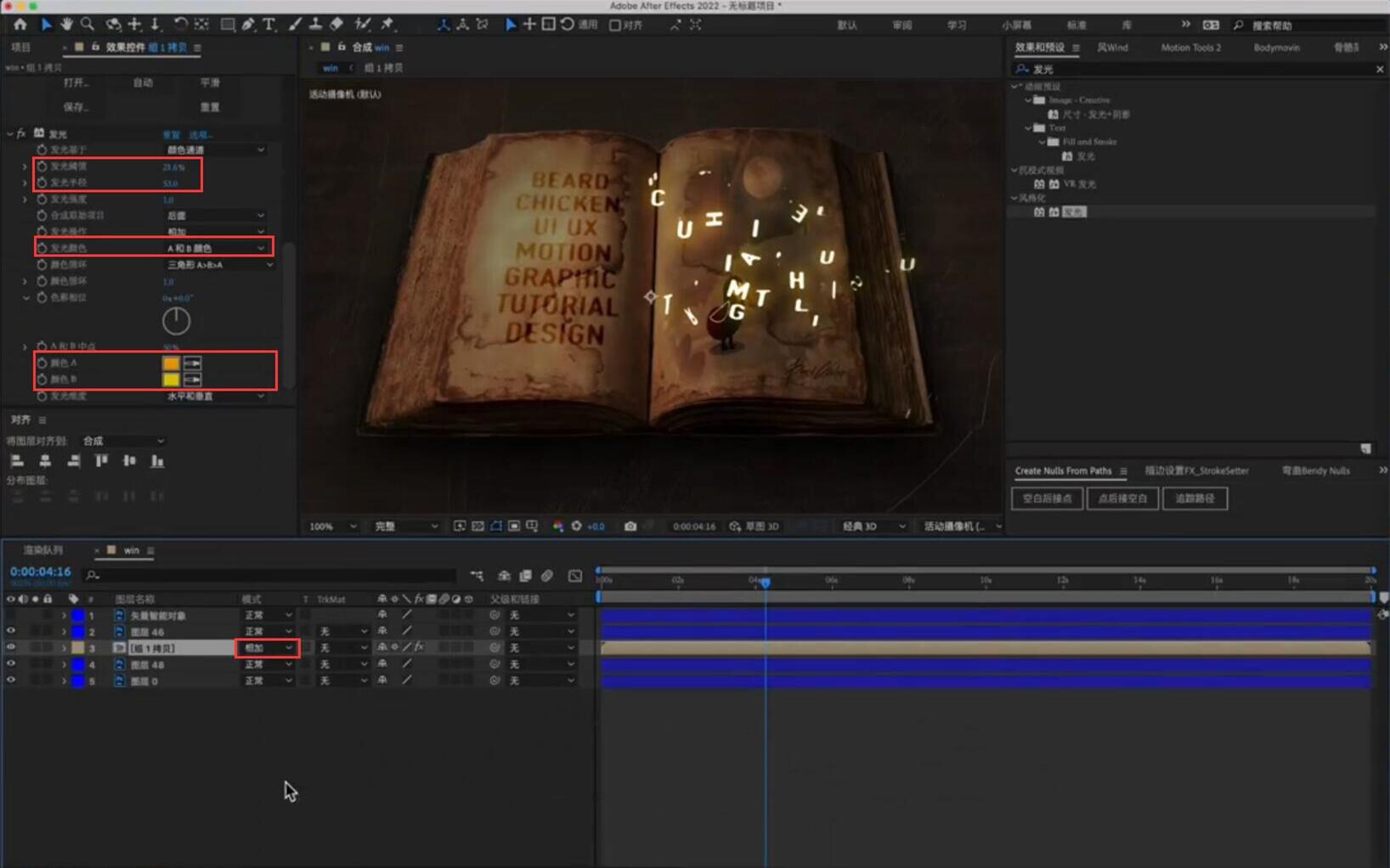Click the 重置 link of 发光 effect
Viewport: 1390px width, 868px height.
172,134
